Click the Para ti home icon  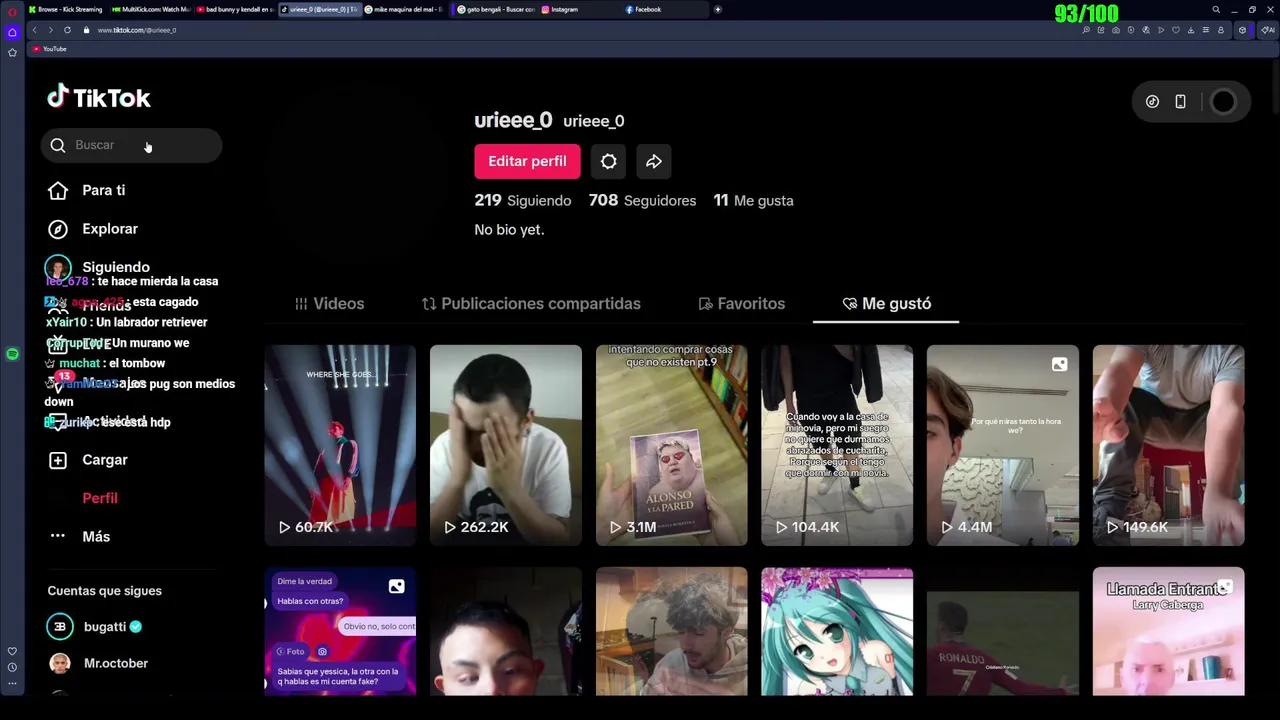pyautogui.click(x=58, y=190)
